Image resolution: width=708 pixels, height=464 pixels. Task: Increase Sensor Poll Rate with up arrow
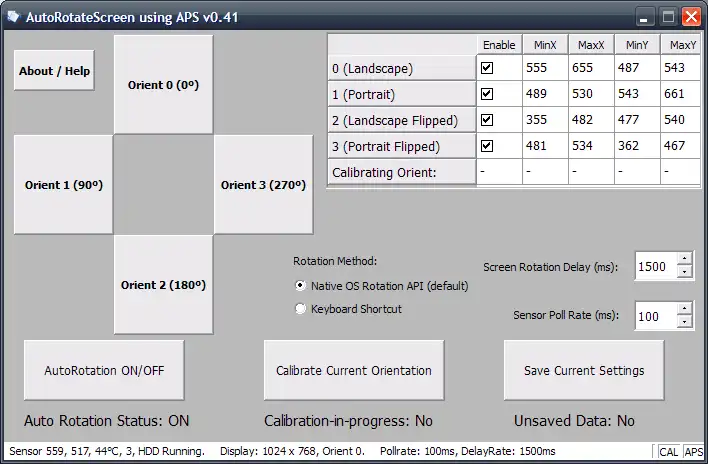pos(685,309)
